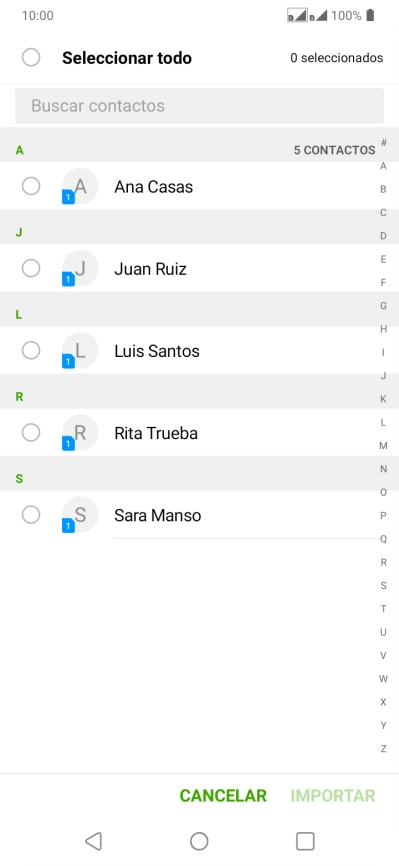Tap the battery status icon
Image resolution: width=399 pixels, height=866 pixels.
point(370,15)
